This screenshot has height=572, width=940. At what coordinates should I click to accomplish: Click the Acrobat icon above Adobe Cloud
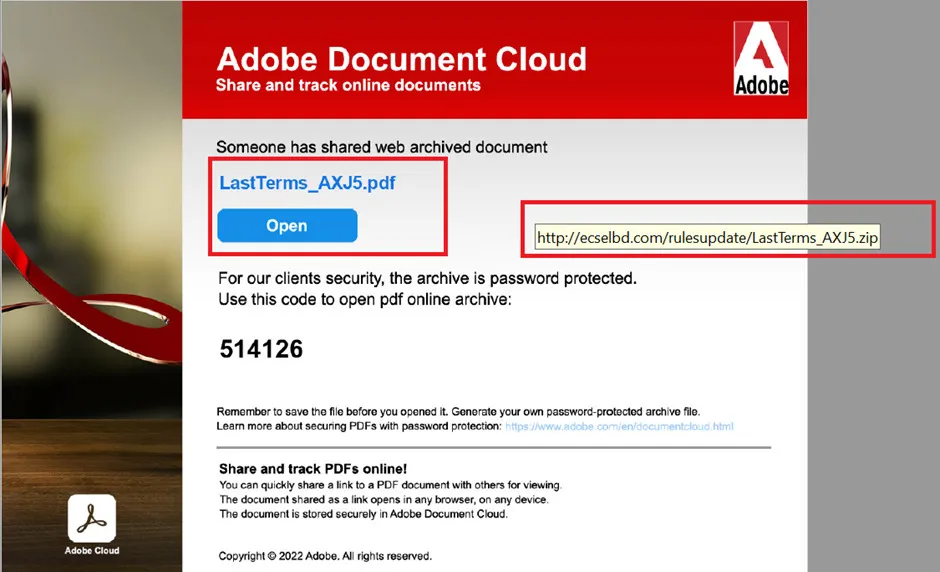92,518
